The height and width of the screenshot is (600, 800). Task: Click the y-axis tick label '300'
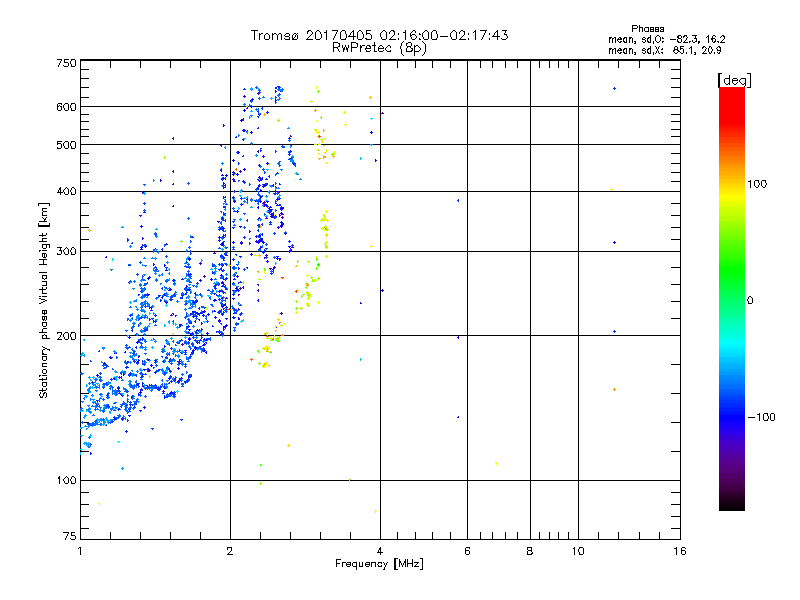point(67,252)
